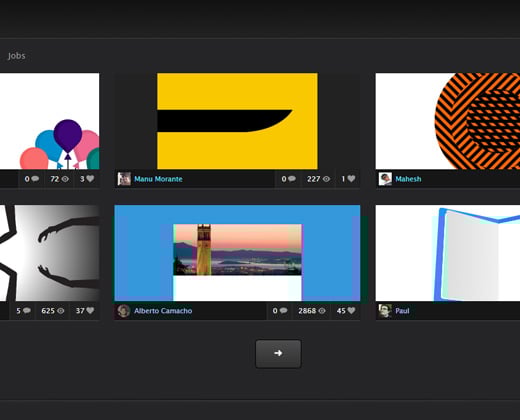Click views eye icon showing 625
The width and height of the screenshot is (520, 420).
(61, 311)
